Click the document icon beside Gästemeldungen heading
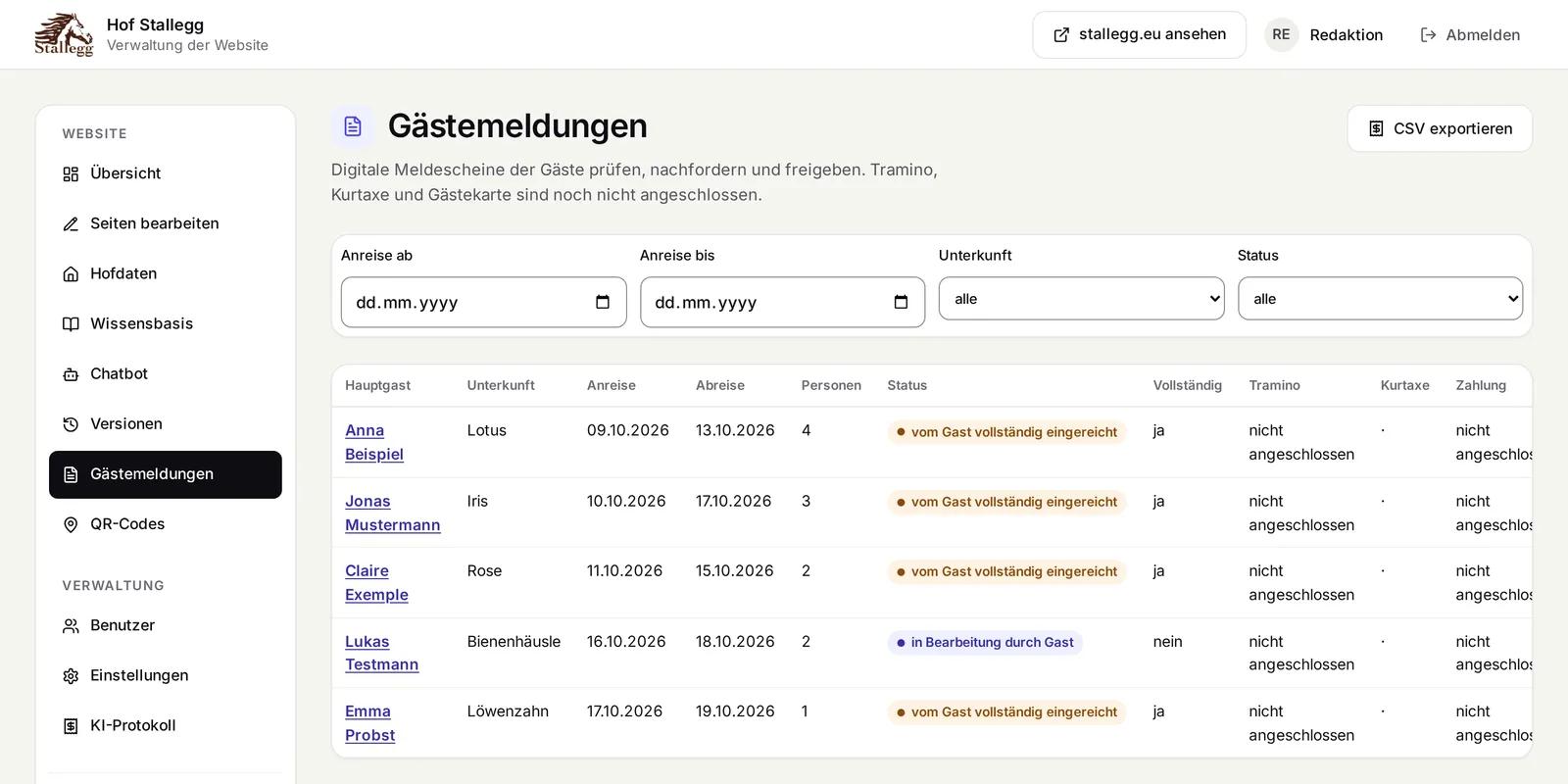1568x784 pixels. click(x=353, y=126)
